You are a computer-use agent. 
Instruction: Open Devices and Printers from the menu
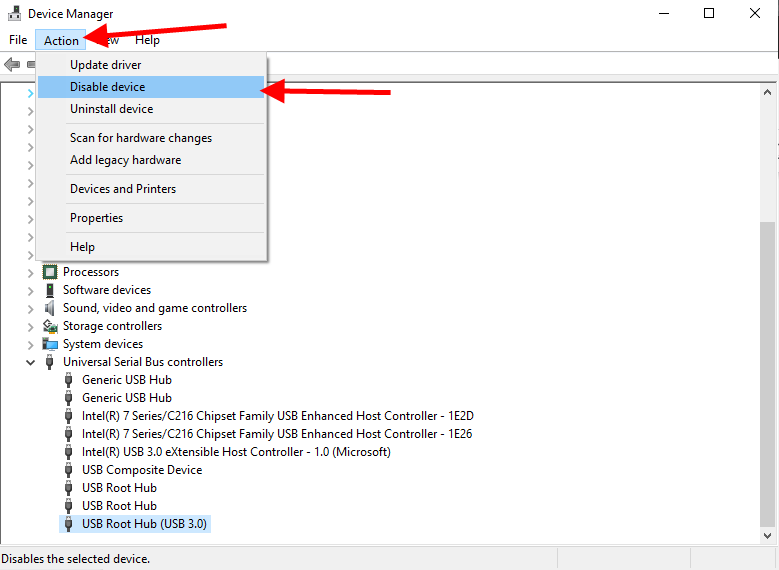[151, 189]
